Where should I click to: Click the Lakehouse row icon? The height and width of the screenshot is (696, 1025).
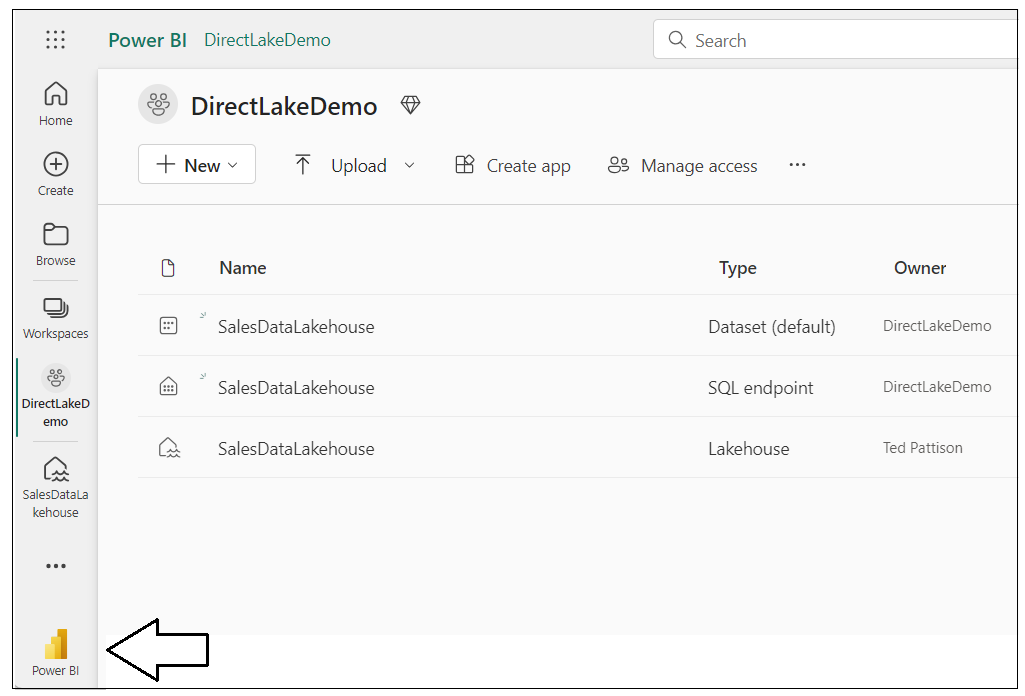[169, 448]
